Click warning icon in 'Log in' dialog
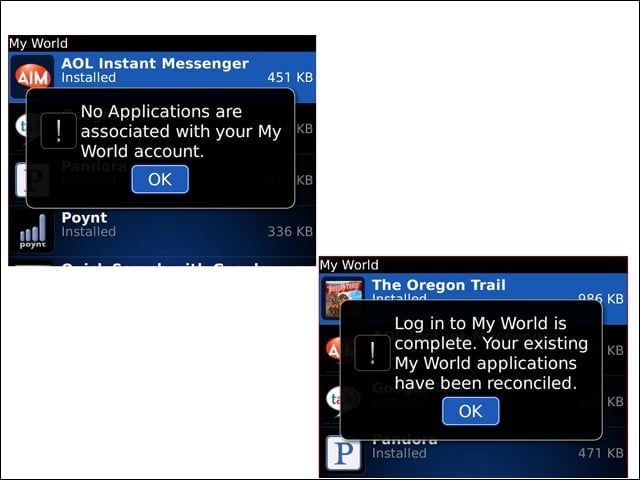 coord(372,353)
